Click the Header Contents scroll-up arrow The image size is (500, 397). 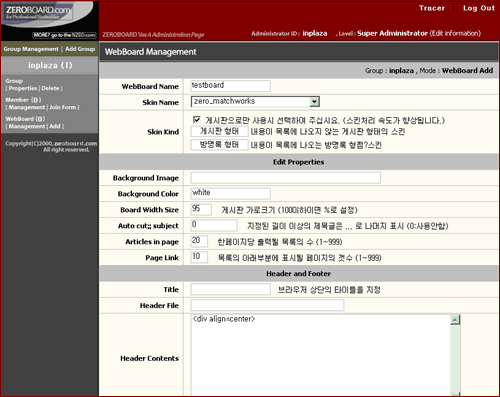click(455, 320)
